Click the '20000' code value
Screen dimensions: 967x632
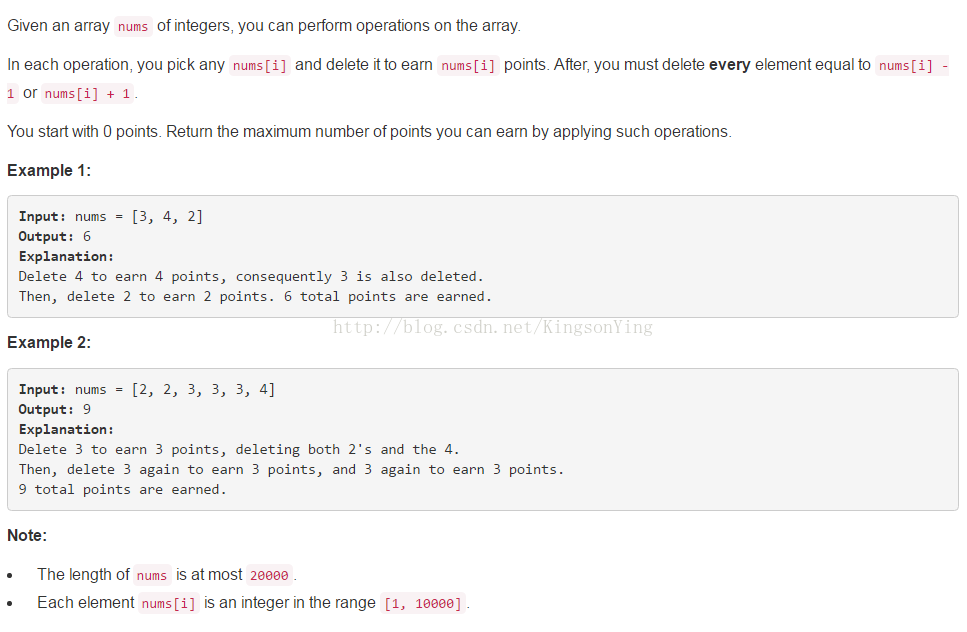pos(269,575)
